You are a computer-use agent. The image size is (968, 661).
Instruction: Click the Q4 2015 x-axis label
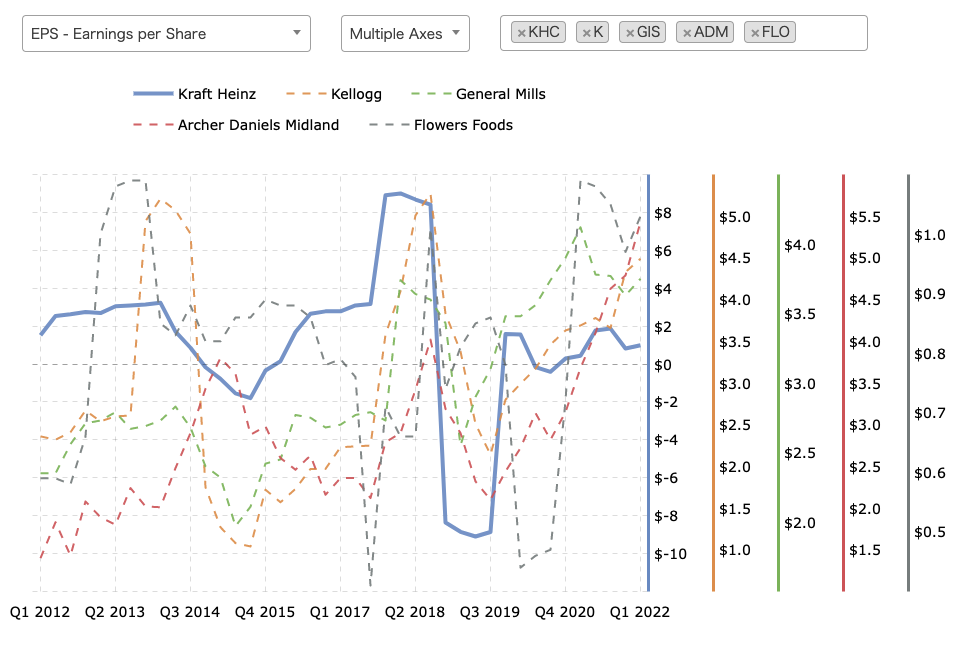(265, 612)
